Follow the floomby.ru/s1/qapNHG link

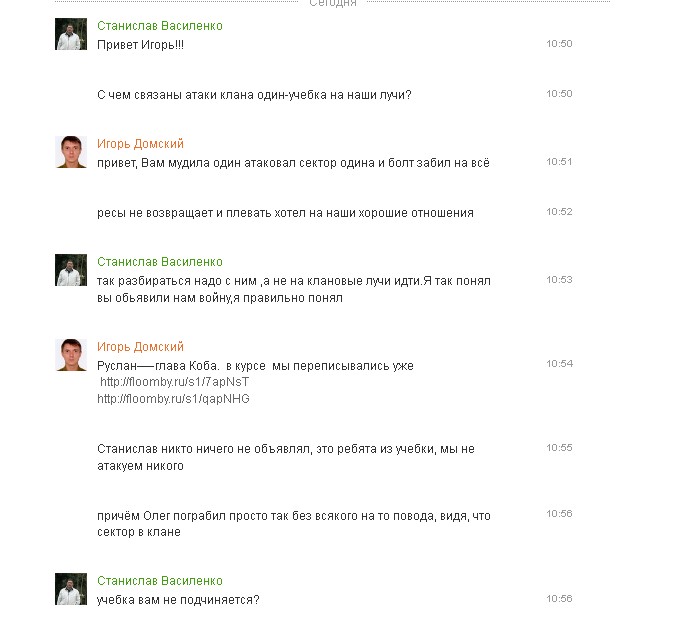tap(173, 399)
